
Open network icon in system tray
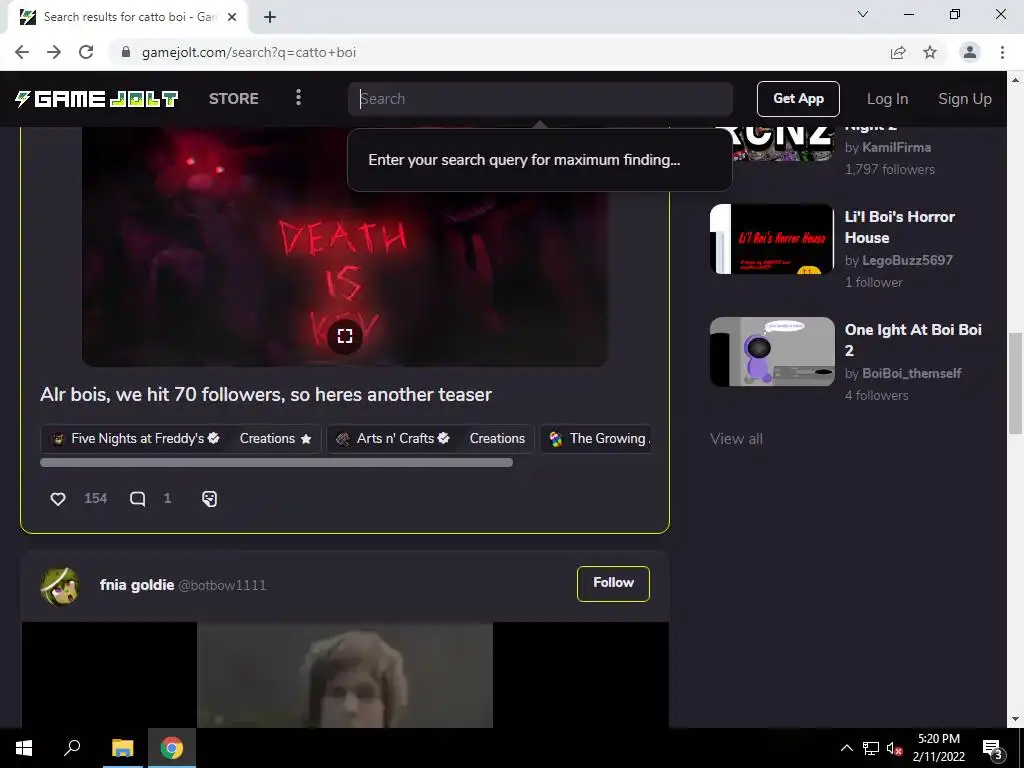tap(871, 748)
